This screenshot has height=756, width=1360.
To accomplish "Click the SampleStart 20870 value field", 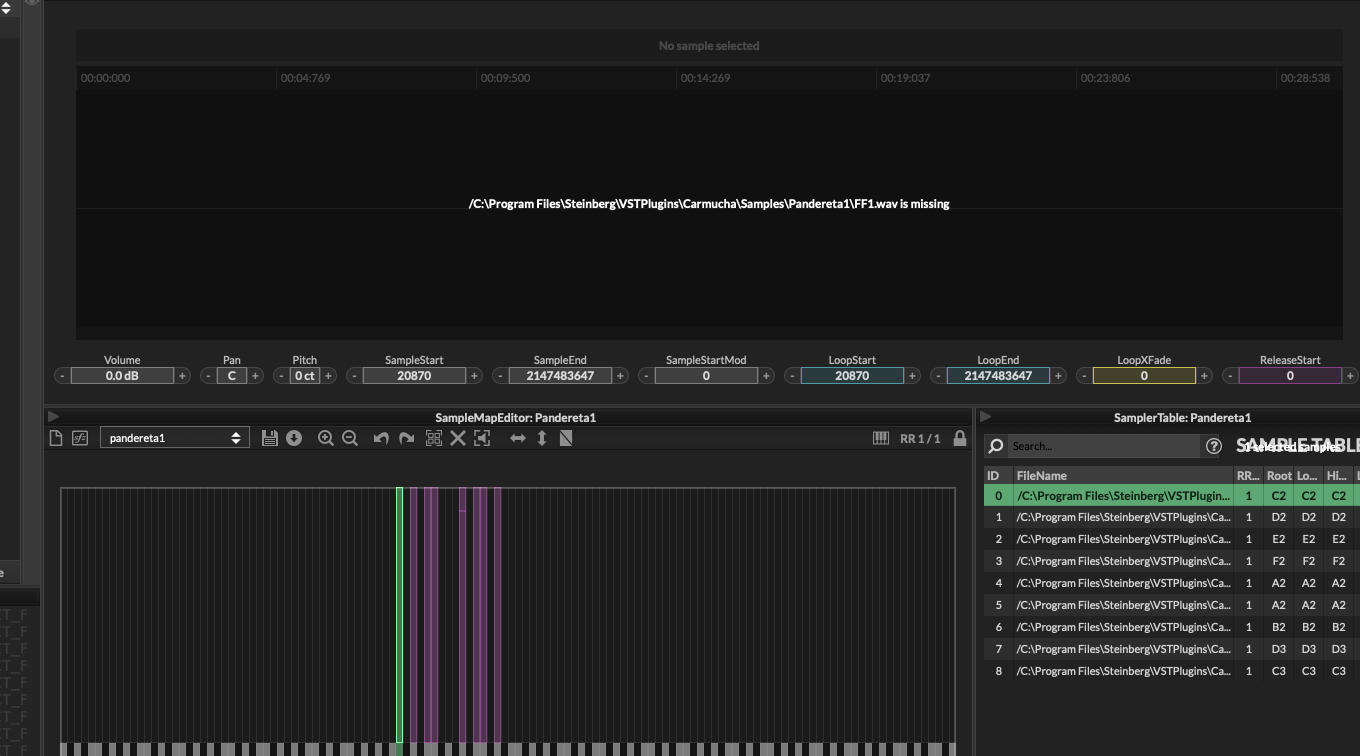I will (x=414, y=376).
